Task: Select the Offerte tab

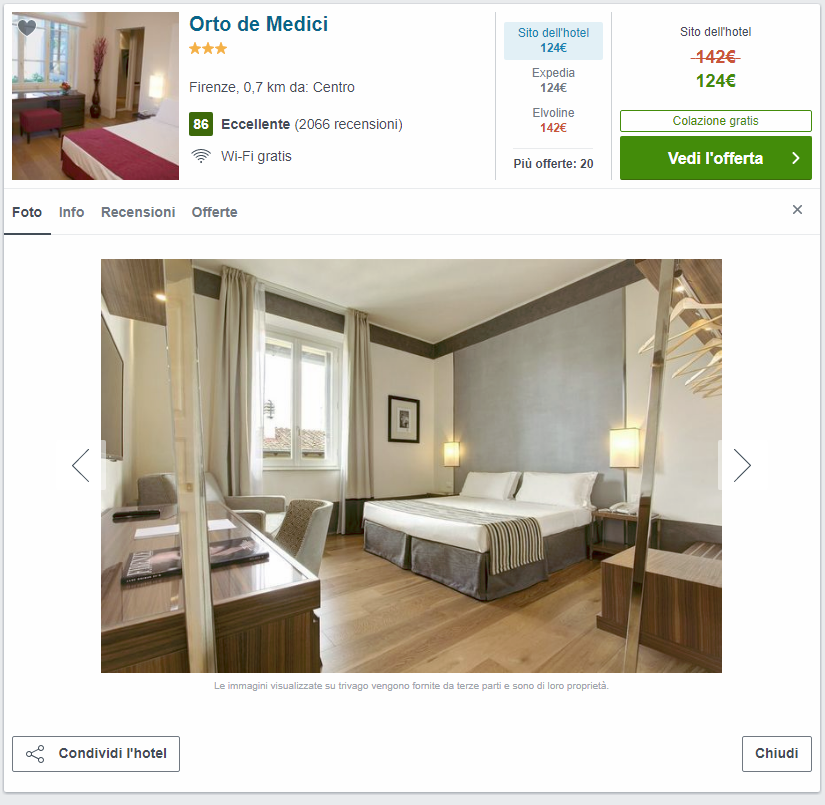Action: coord(215,212)
